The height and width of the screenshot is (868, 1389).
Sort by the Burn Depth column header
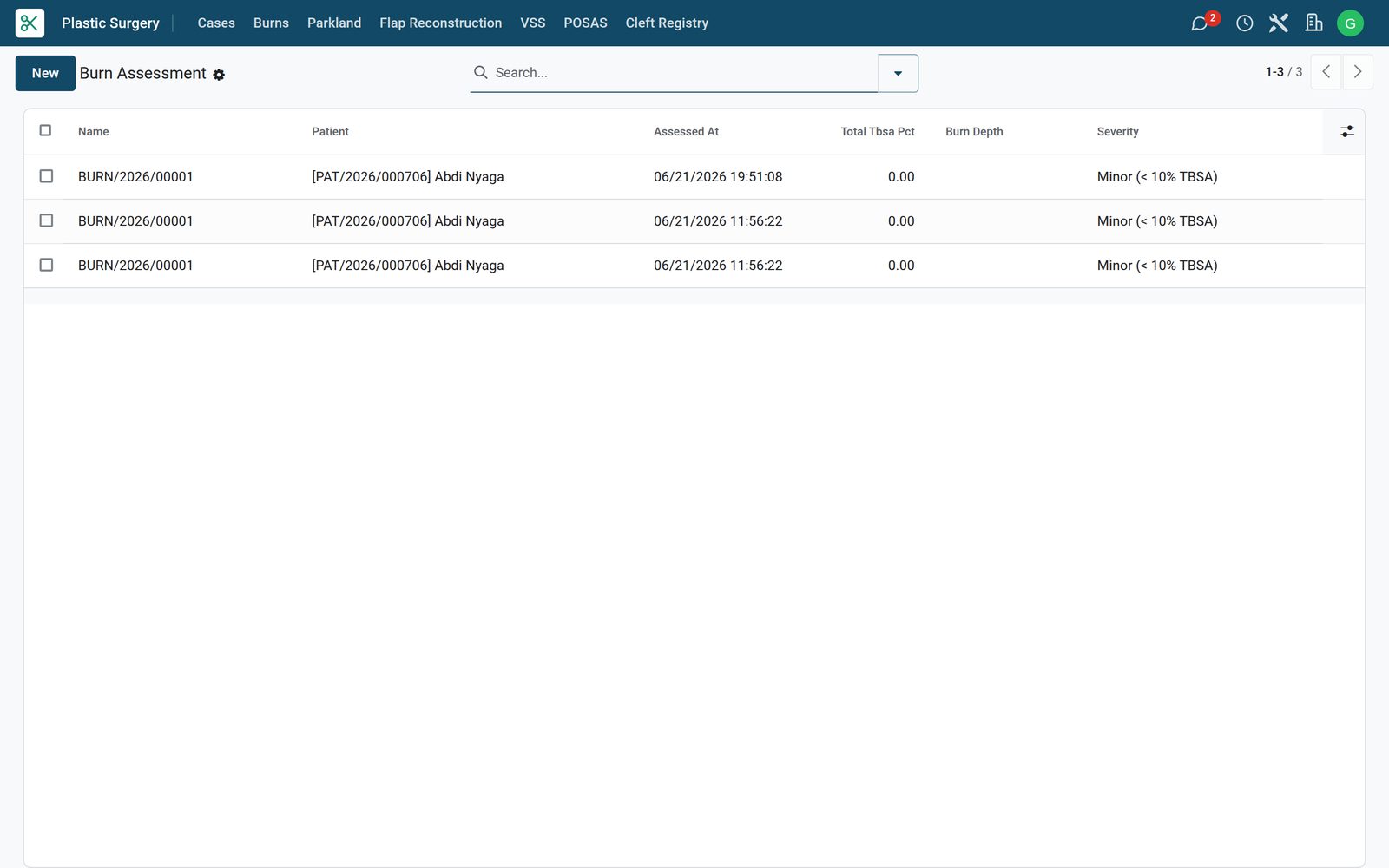pyautogui.click(x=974, y=132)
